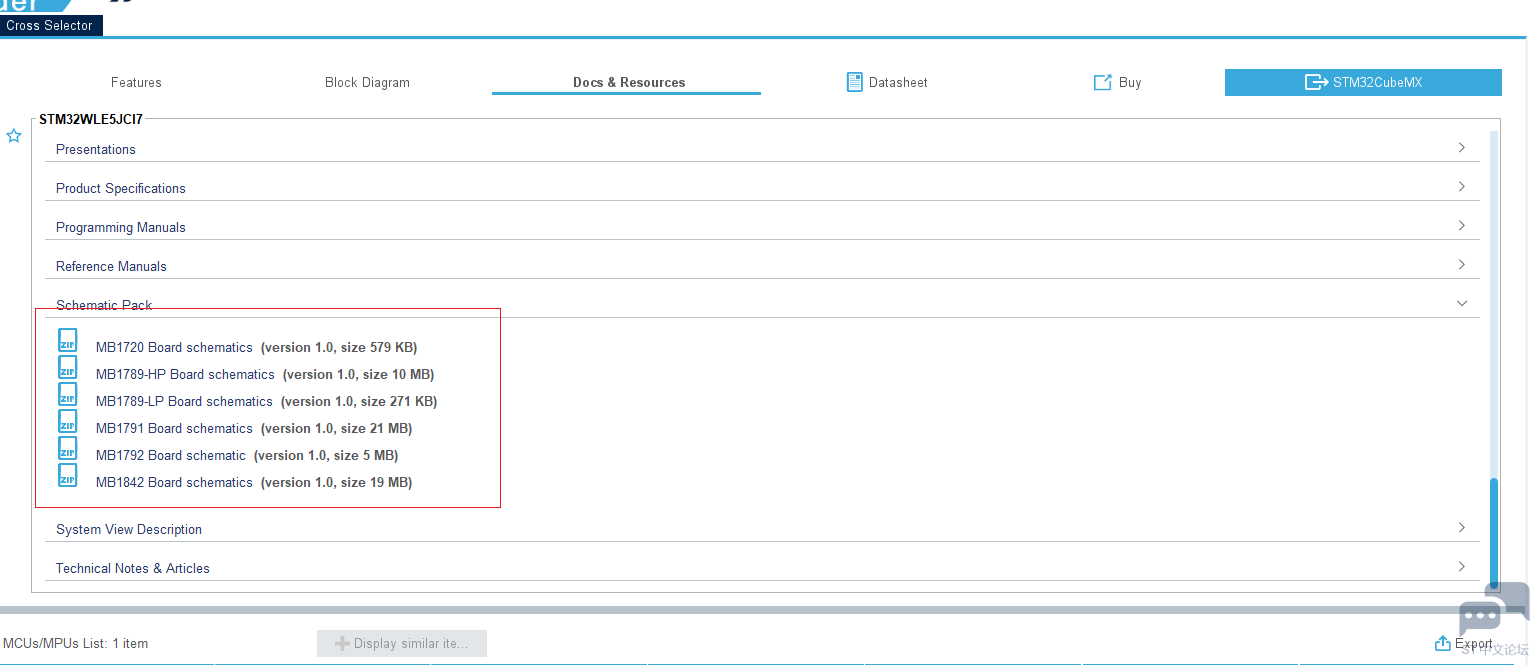Screen dimensions: 1538x665
Task: Open the chat bubble feedback icon
Action: (x=1493, y=608)
